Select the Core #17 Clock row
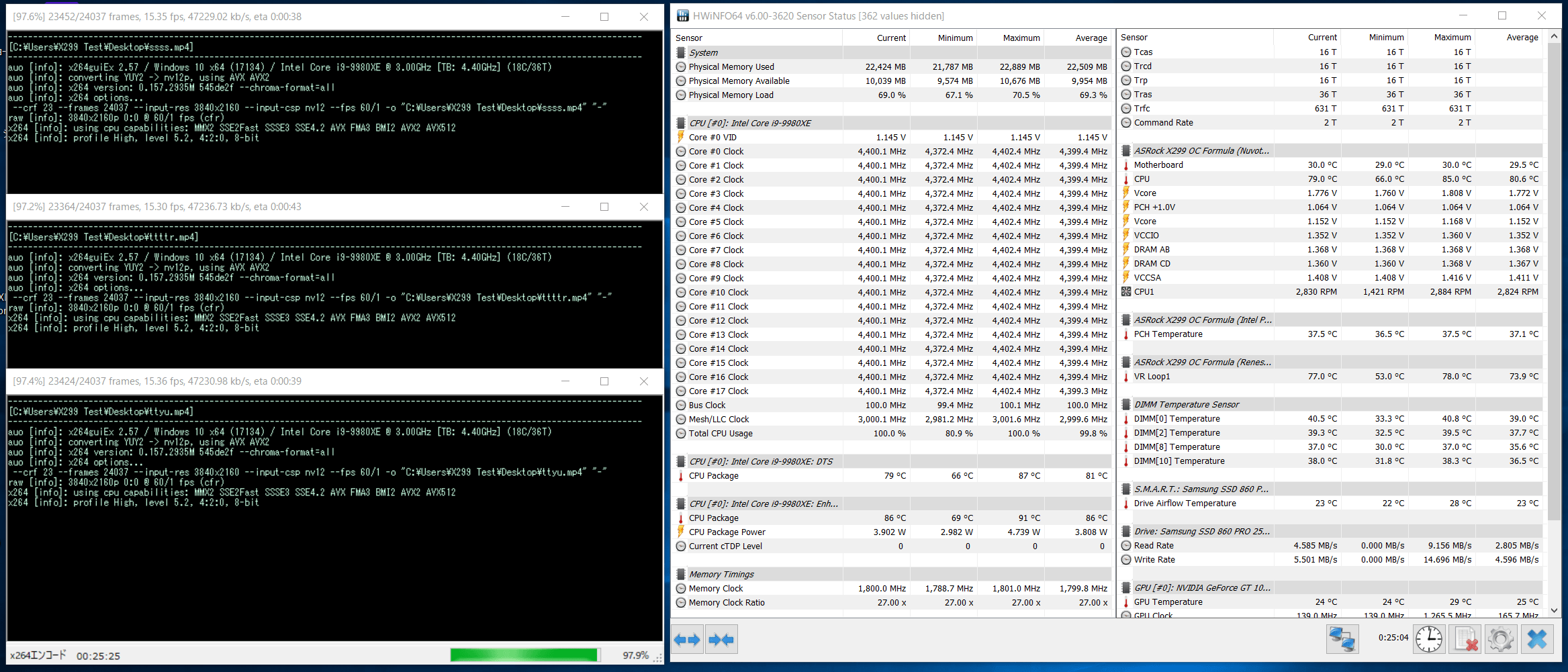Image resolution: width=1568 pixels, height=672 pixels. 892,391
